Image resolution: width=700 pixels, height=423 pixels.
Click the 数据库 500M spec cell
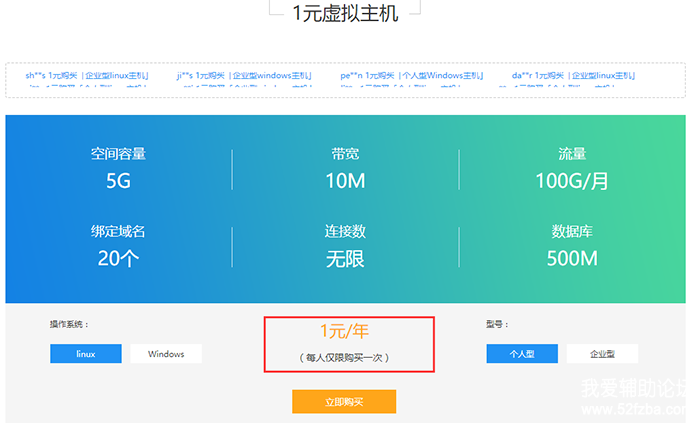coord(572,245)
